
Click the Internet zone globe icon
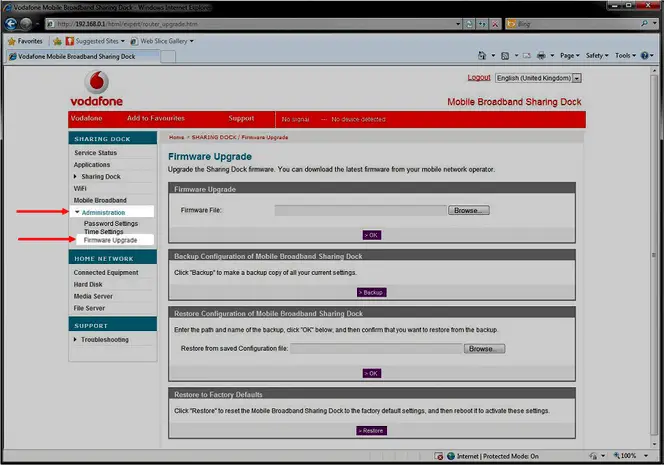(451, 456)
